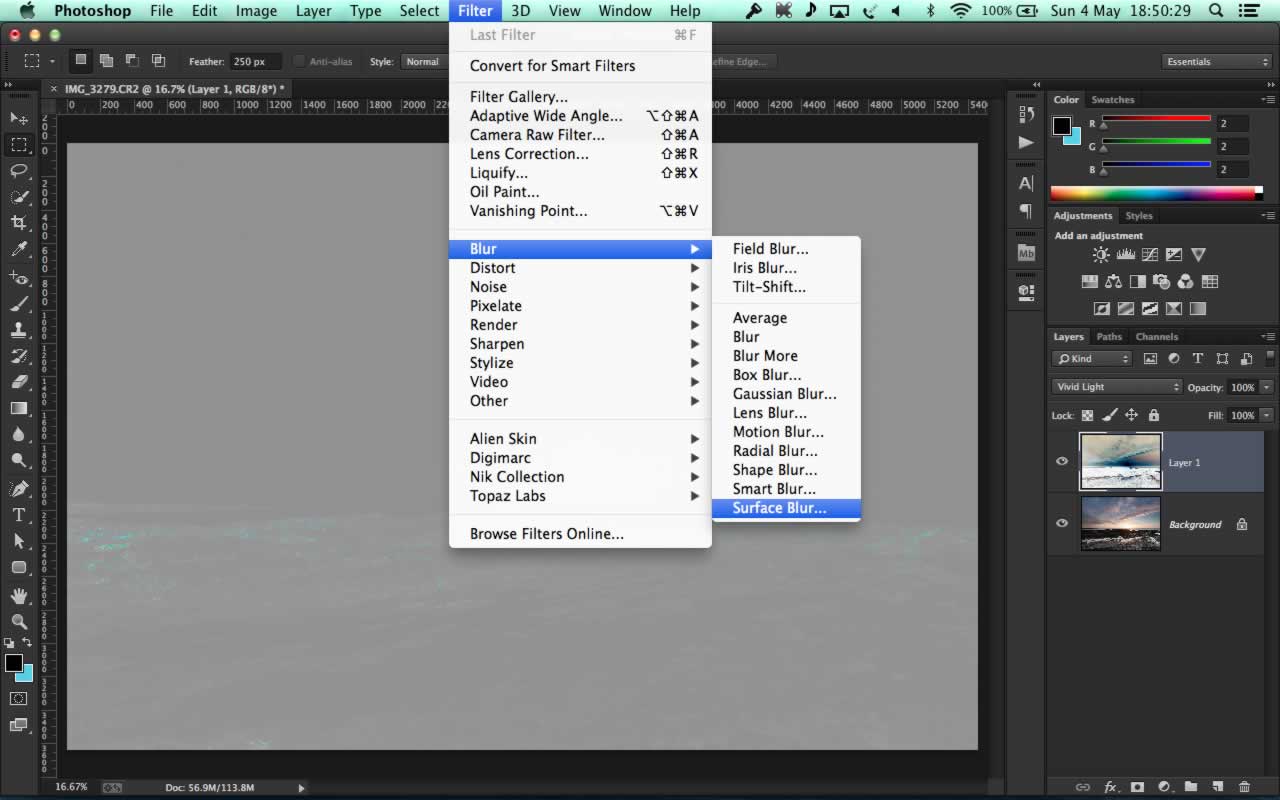
Task: Click the color spectrum ramp bar
Action: pyautogui.click(x=1159, y=193)
